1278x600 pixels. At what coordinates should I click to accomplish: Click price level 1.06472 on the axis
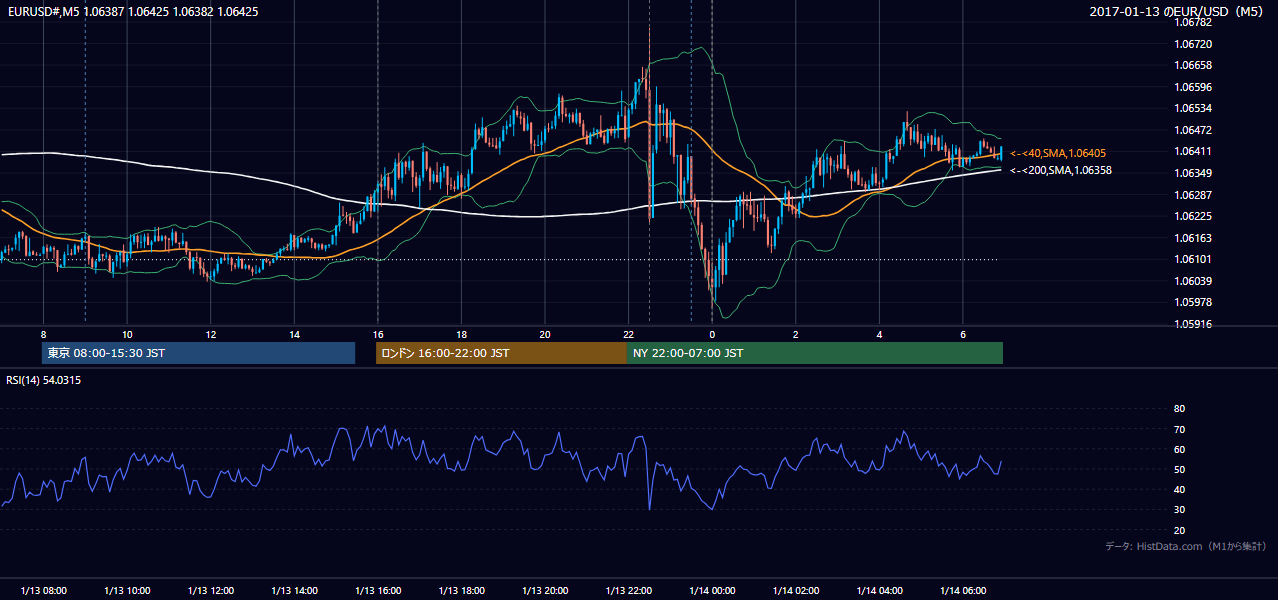[1193, 130]
